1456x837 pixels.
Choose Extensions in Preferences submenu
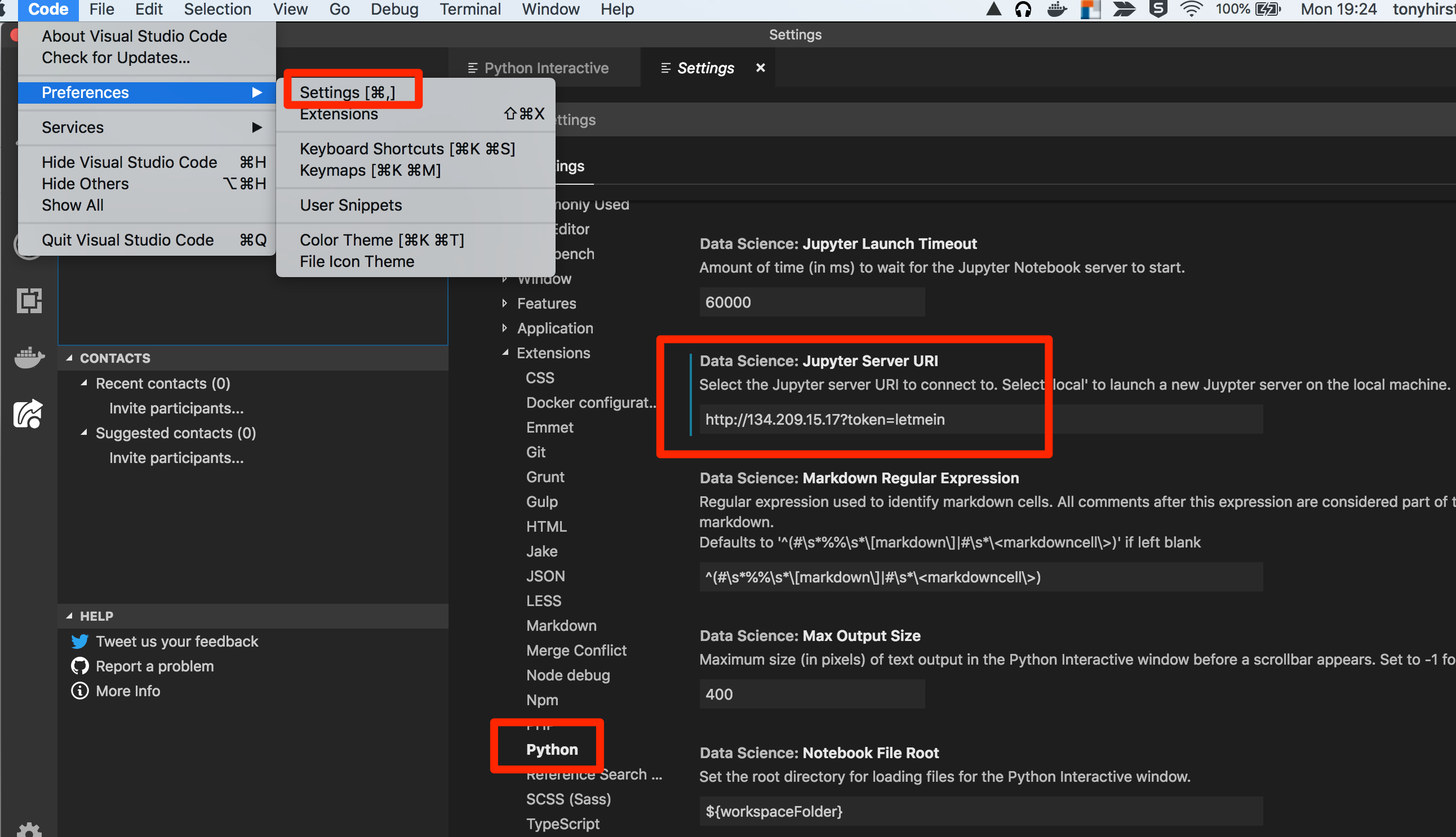[x=415, y=114]
